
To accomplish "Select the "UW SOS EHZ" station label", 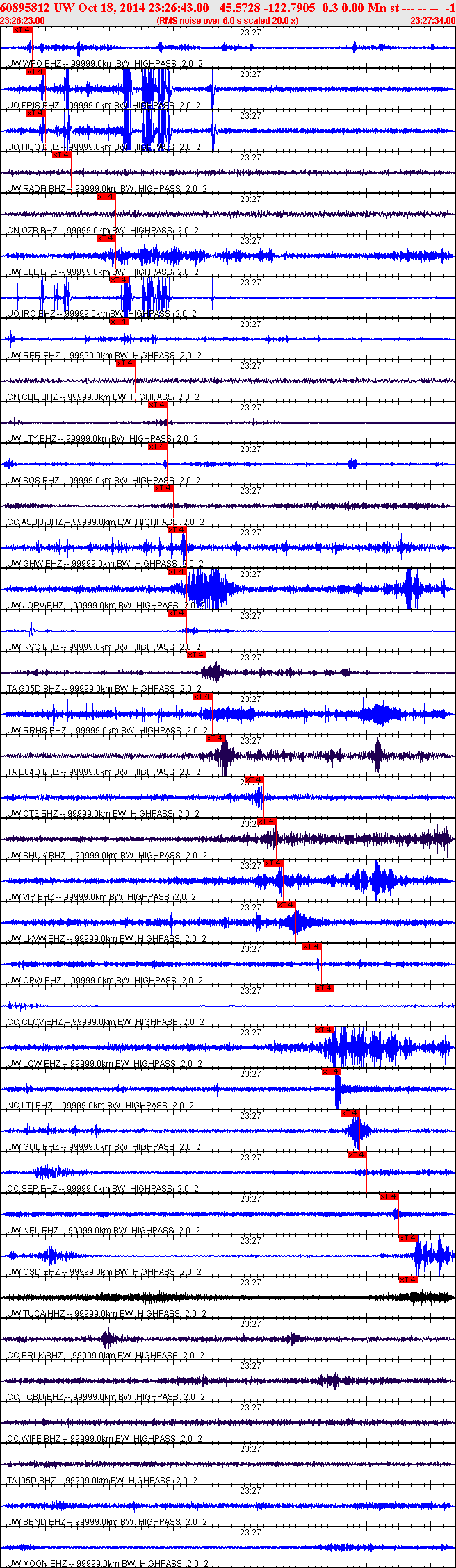I will [33, 481].
